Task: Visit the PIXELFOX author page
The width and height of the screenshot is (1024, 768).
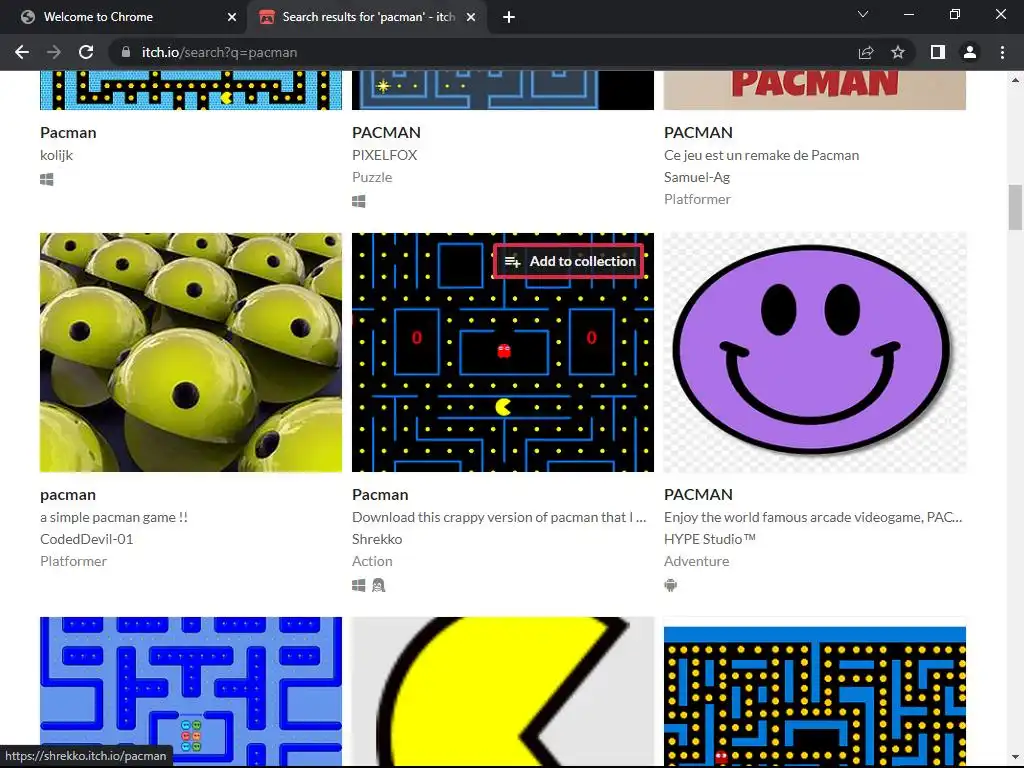Action: (384, 155)
